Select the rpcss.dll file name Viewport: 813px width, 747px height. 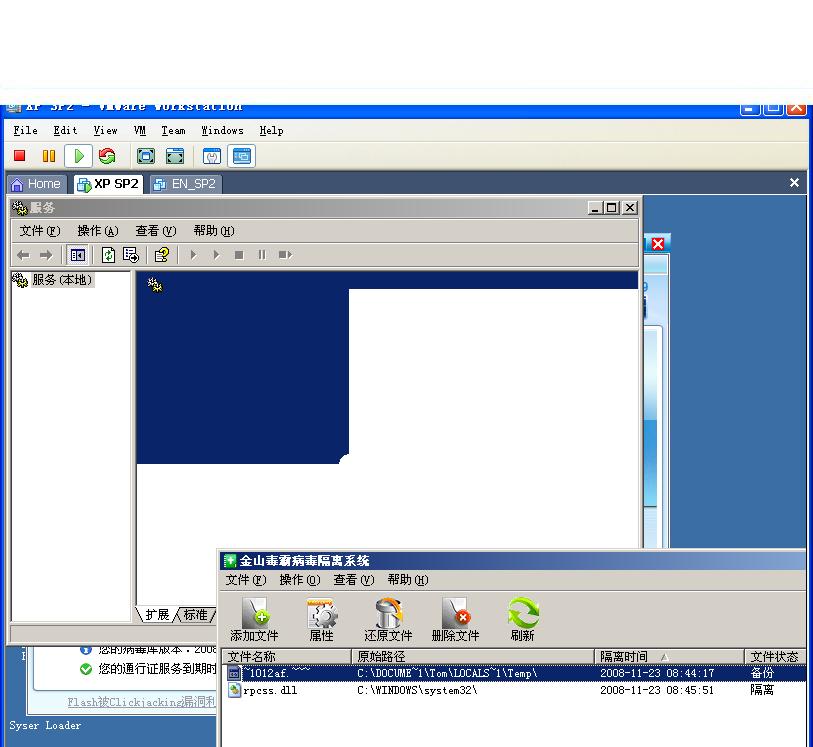(x=270, y=690)
